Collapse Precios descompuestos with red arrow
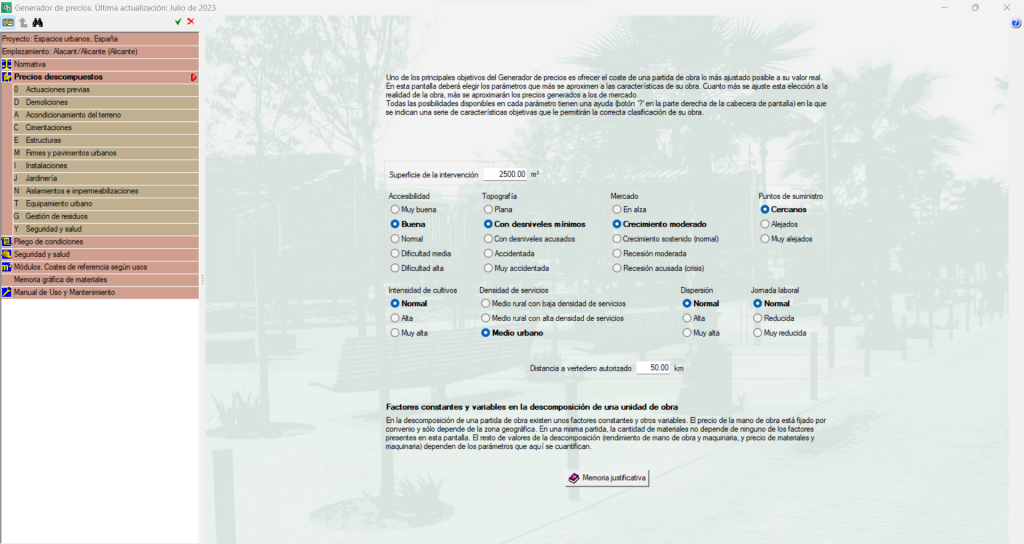 (193, 77)
